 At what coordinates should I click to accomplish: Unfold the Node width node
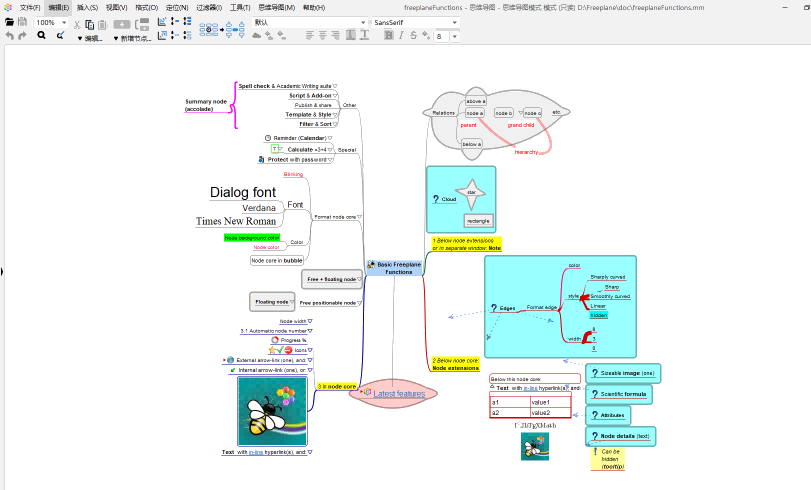(x=310, y=321)
